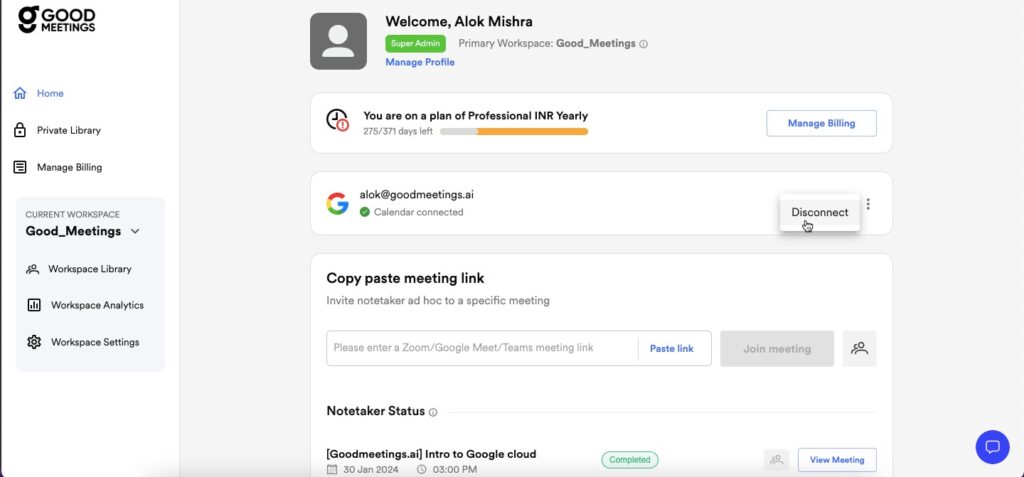Click the Notetaker Status info icon
This screenshot has width=1024, height=477.
[433, 412]
